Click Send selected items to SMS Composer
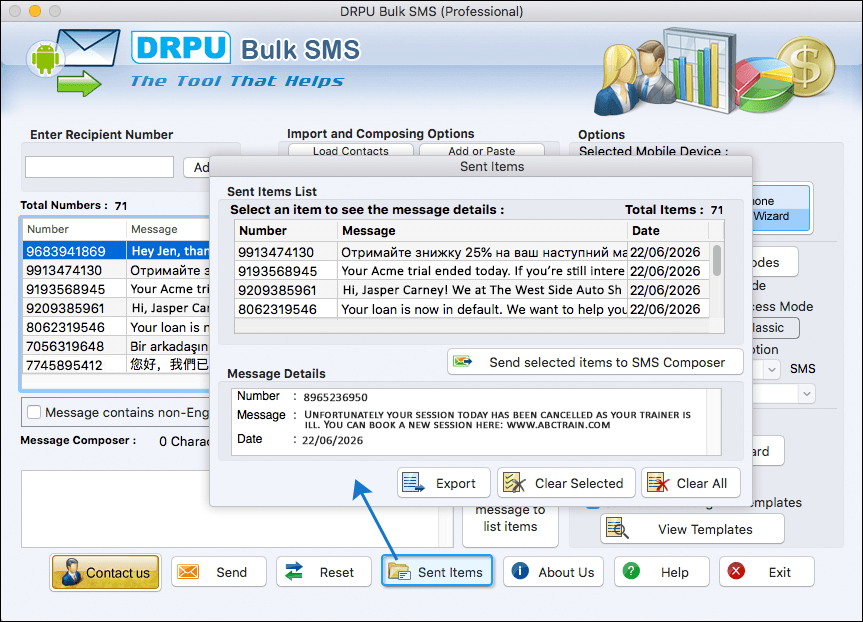The image size is (863, 622). 595,362
